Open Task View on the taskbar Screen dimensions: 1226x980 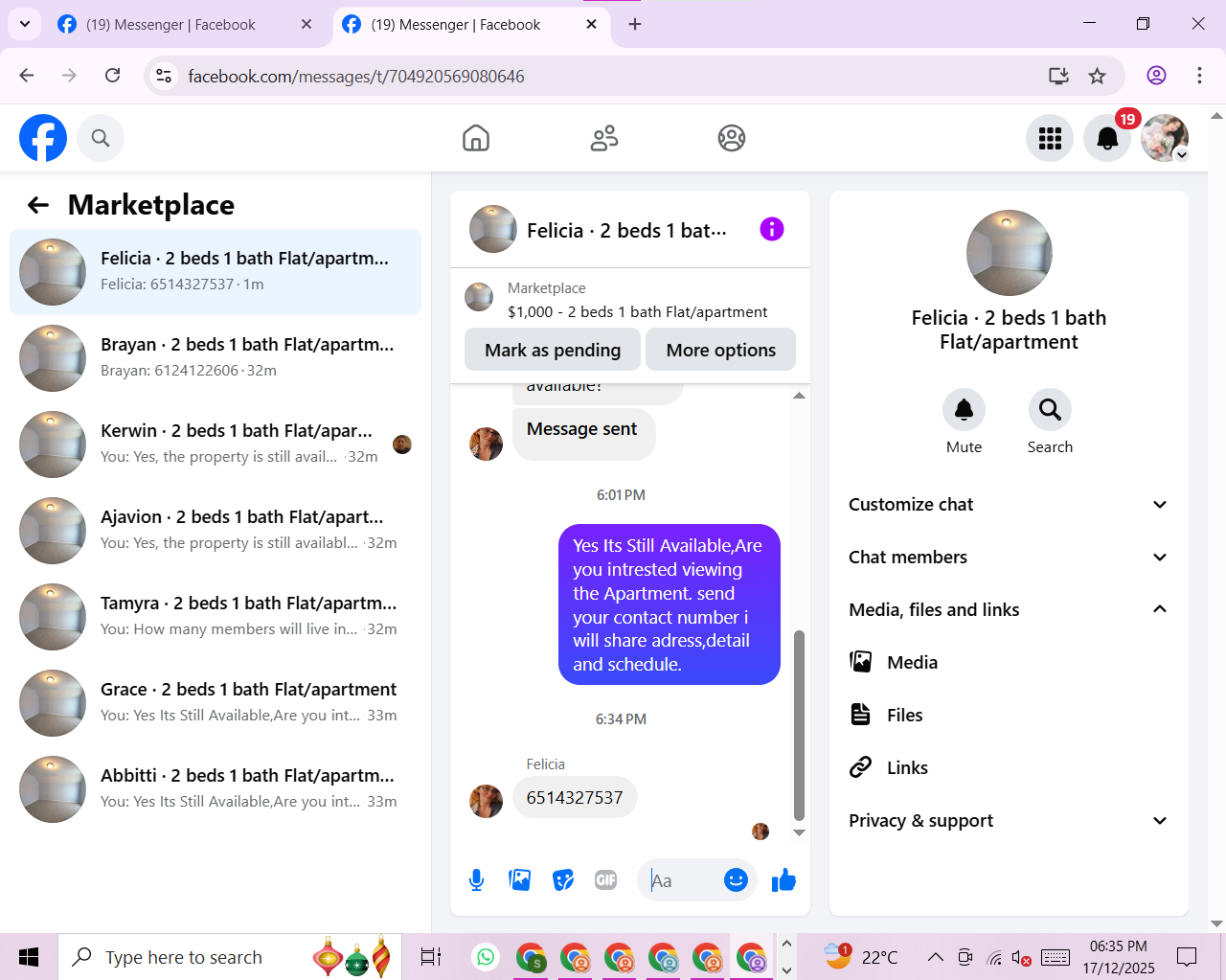pyautogui.click(x=431, y=957)
